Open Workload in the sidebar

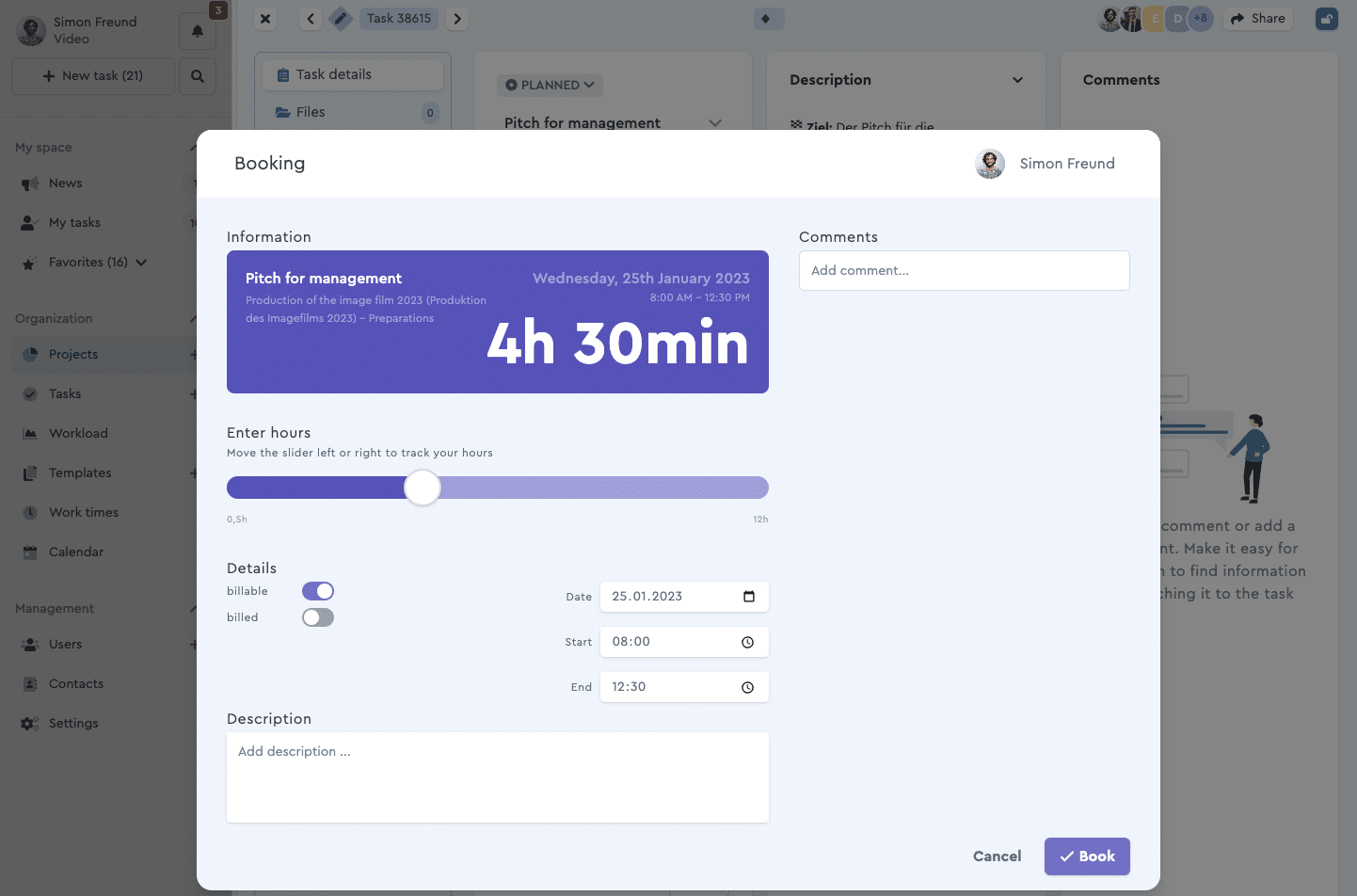[x=78, y=434]
